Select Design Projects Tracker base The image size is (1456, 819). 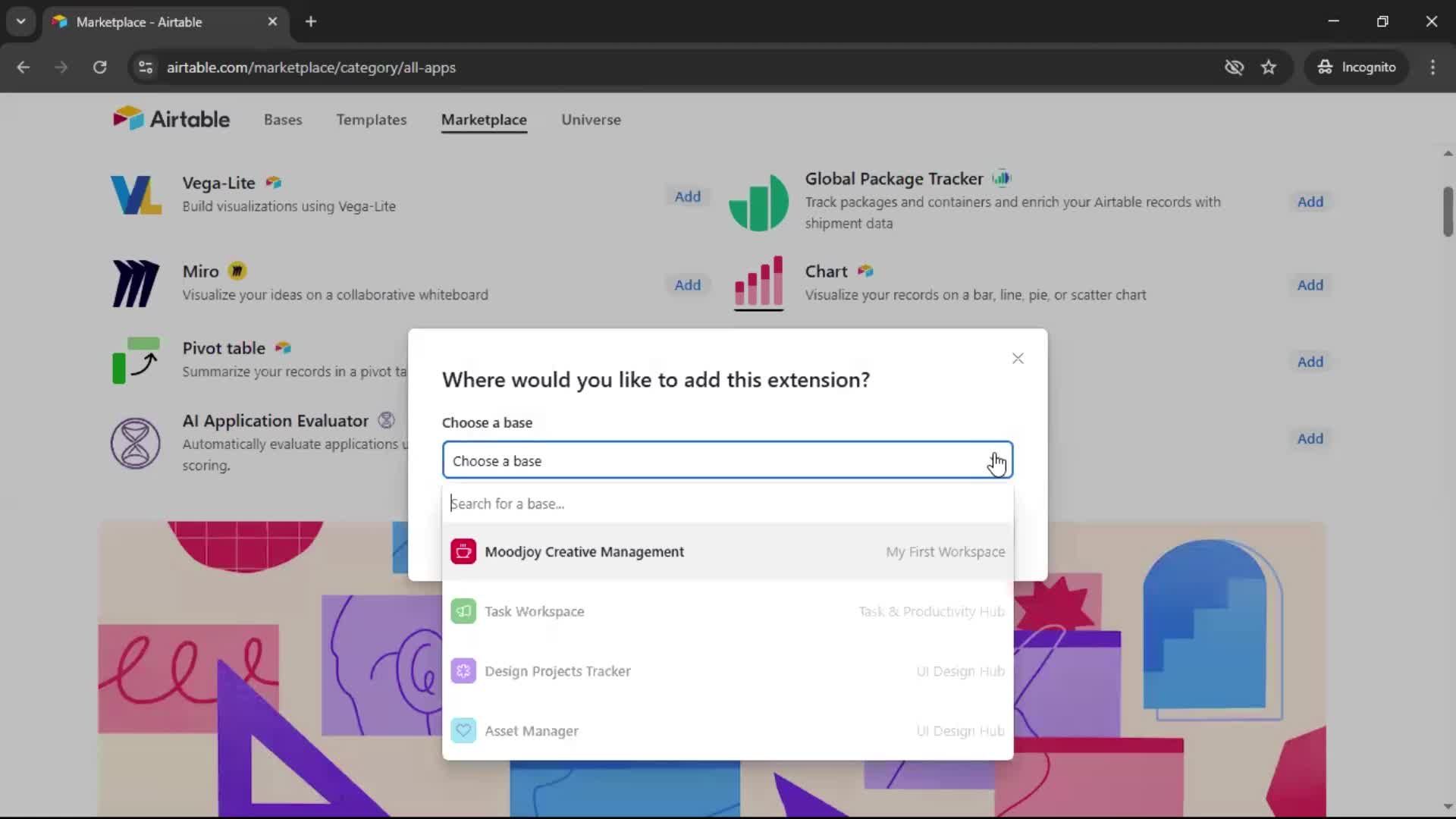coord(727,671)
